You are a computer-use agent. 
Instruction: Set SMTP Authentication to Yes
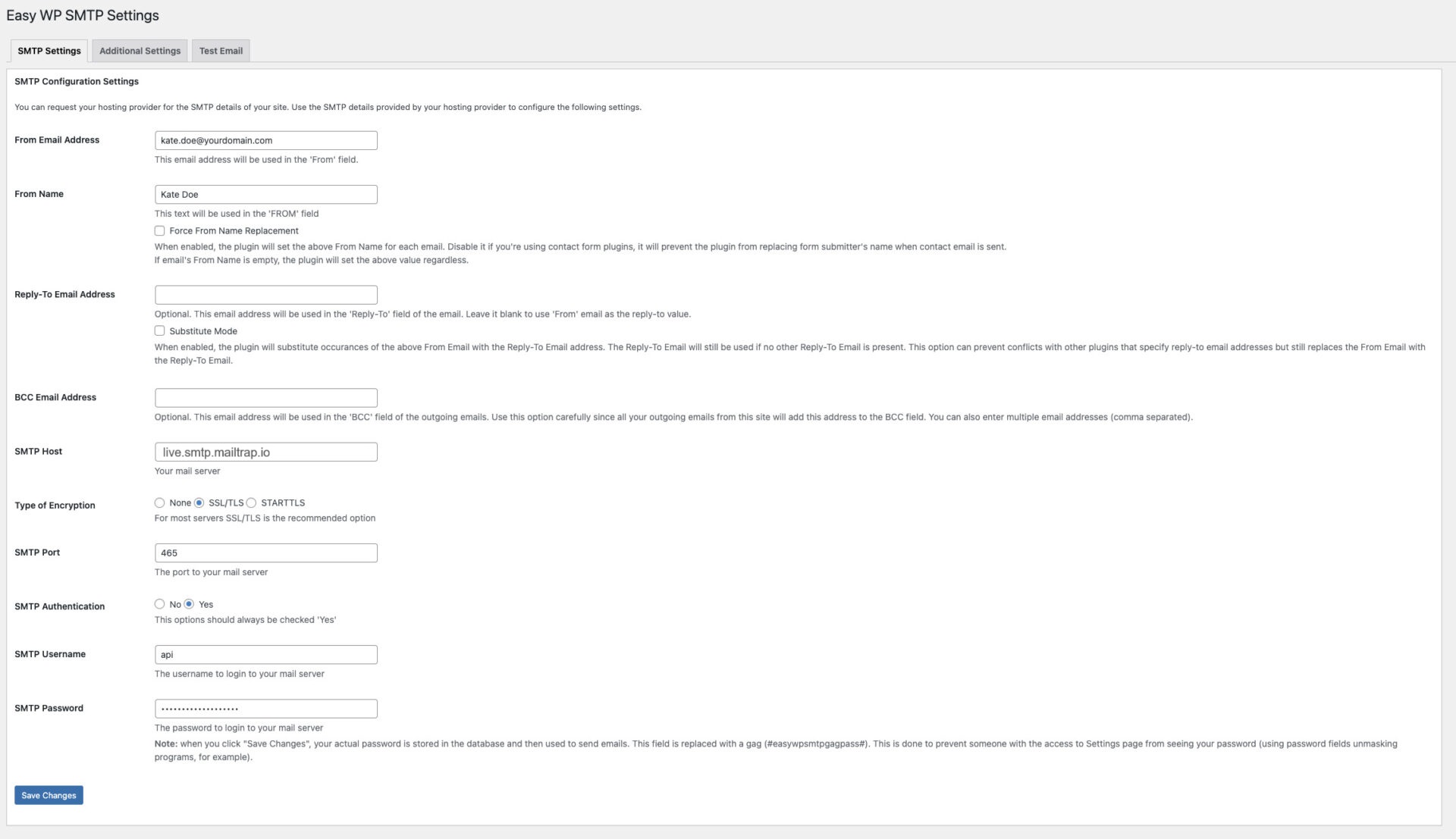click(x=189, y=604)
